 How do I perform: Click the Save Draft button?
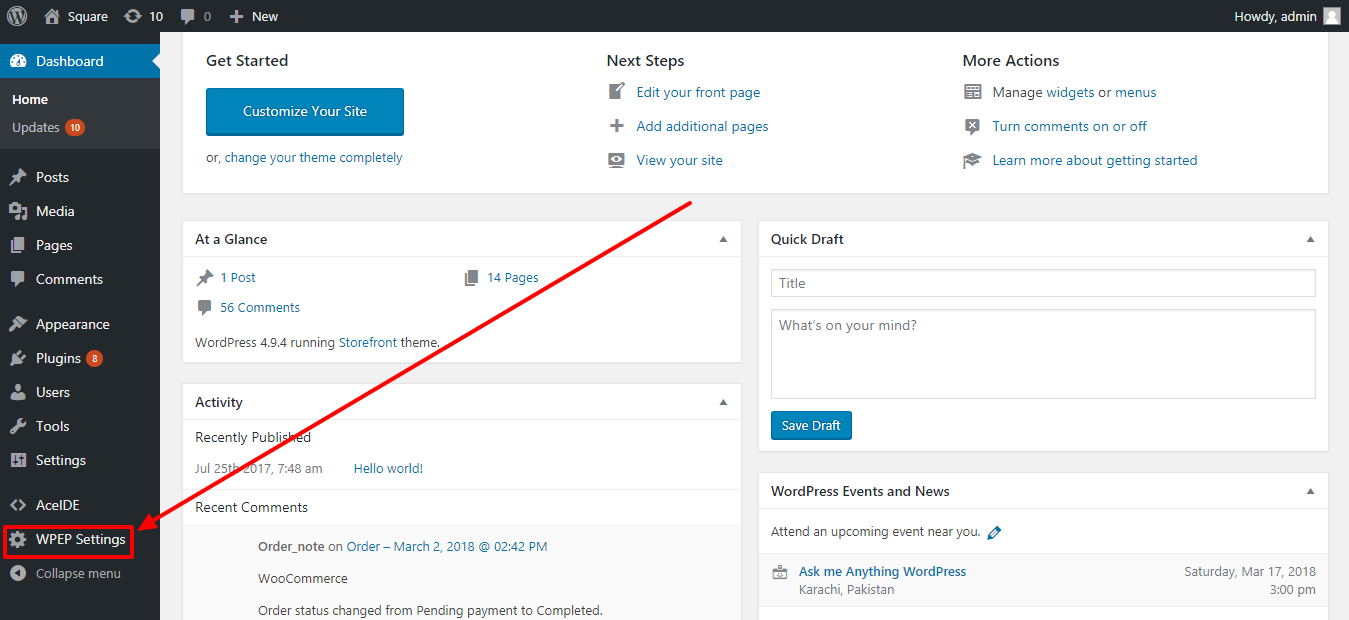coord(811,425)
